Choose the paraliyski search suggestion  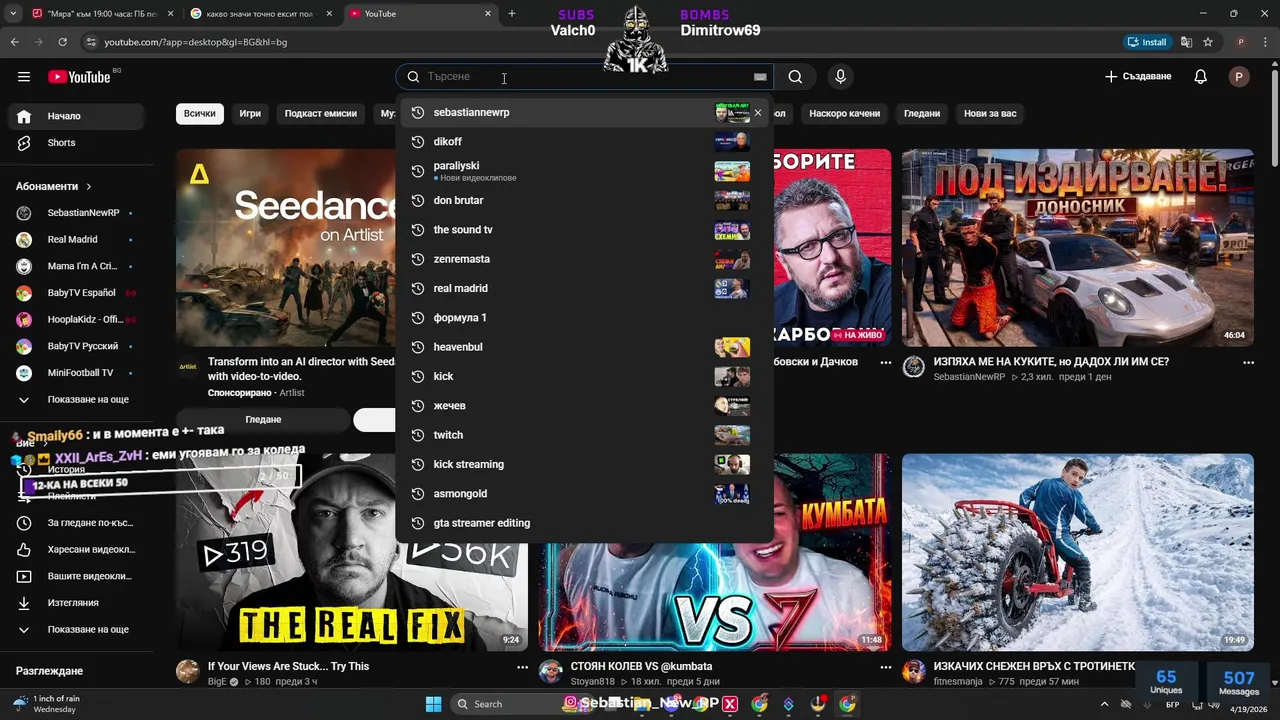[585, 171]
